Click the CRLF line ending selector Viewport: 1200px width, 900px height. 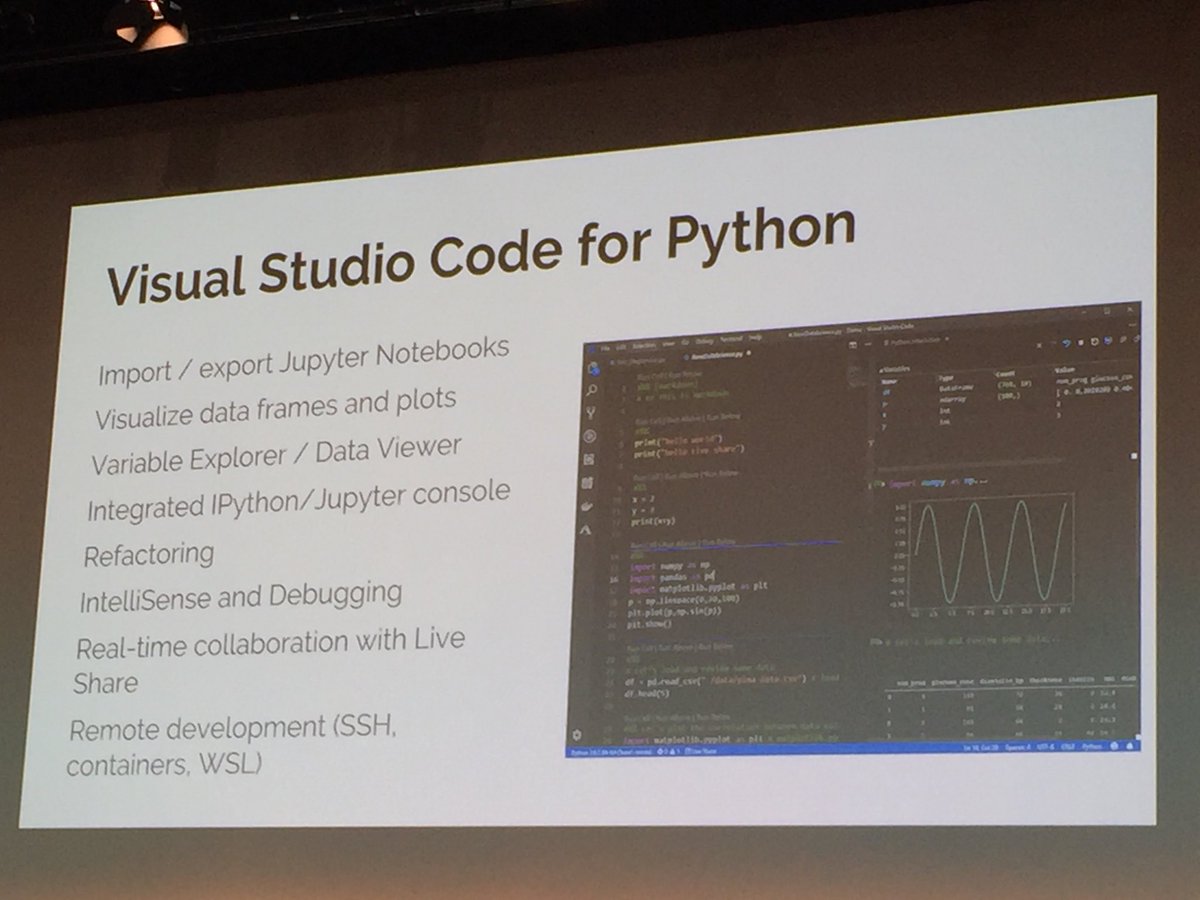point(1068,747)
